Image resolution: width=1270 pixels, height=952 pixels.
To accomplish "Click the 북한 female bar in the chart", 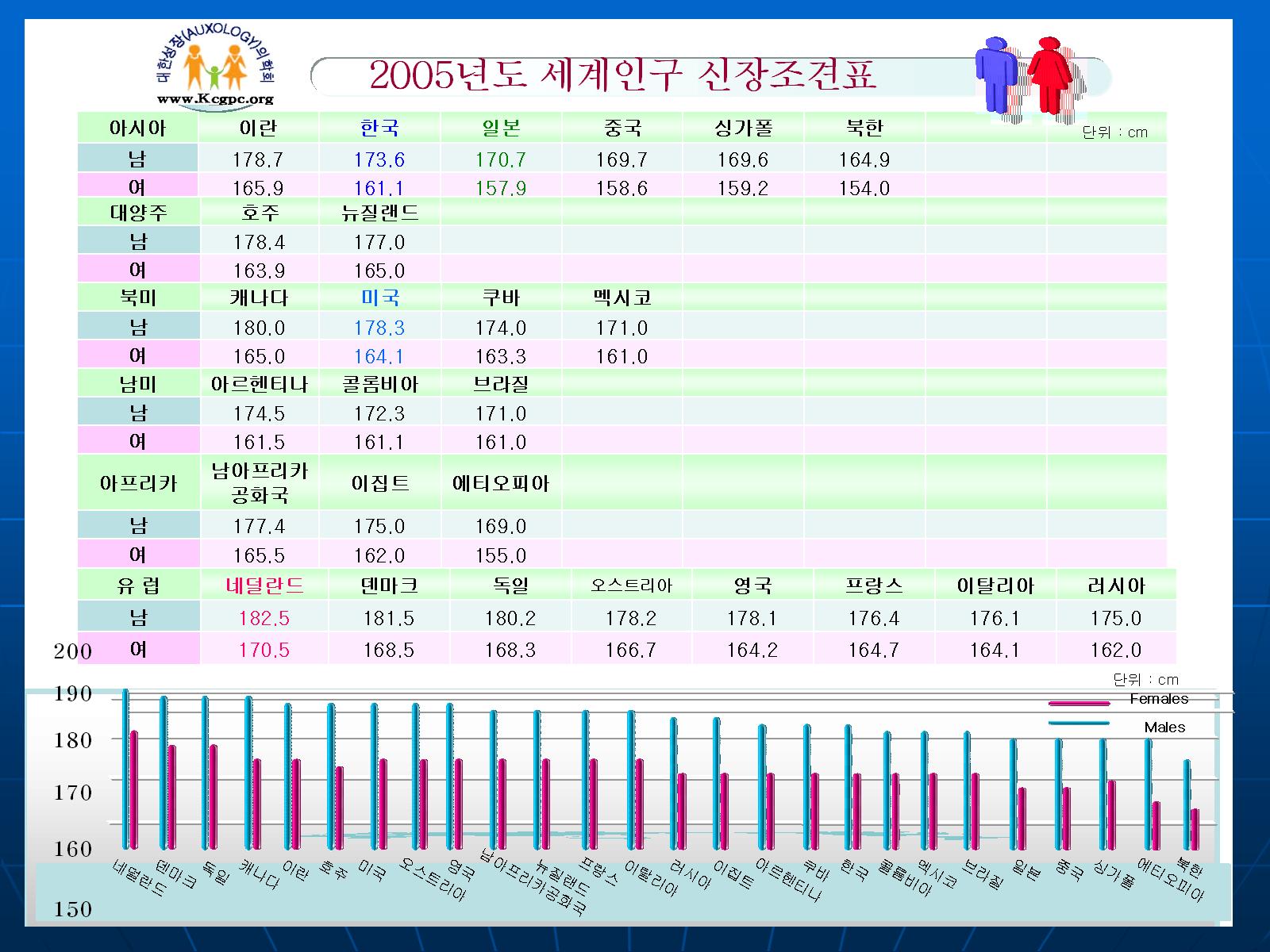I will point(1195,828).
